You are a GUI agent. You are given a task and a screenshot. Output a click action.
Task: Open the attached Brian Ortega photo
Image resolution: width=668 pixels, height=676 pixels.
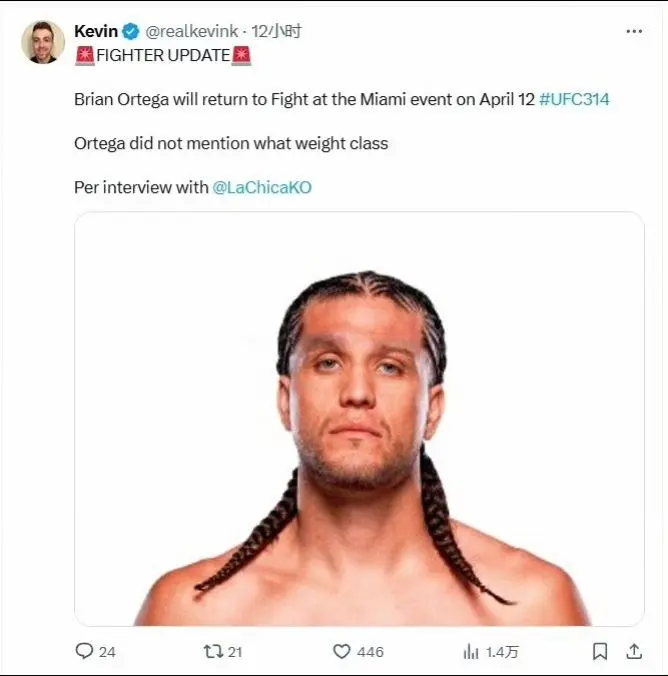[359, 419]
